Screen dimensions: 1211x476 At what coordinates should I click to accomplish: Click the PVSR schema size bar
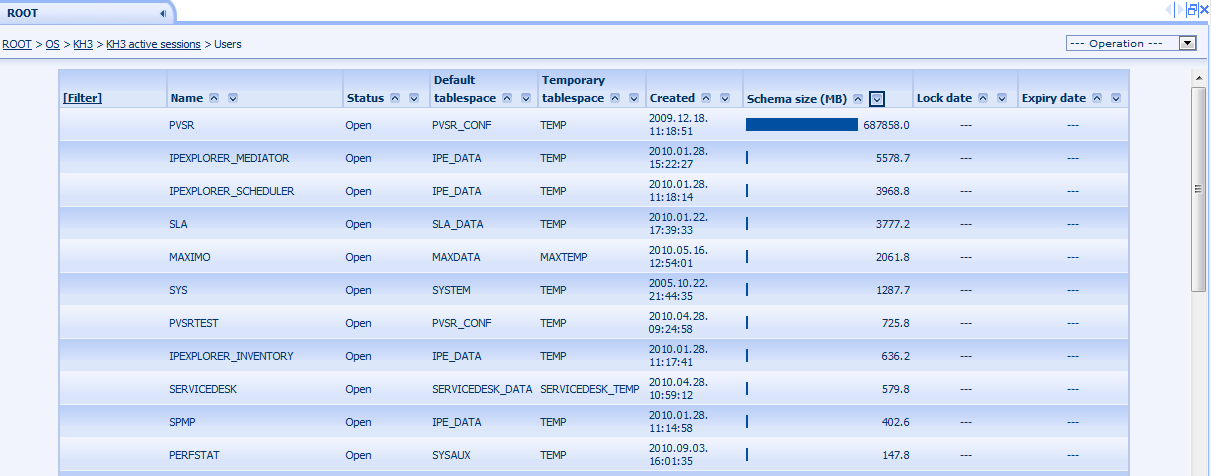click(802, 125)
